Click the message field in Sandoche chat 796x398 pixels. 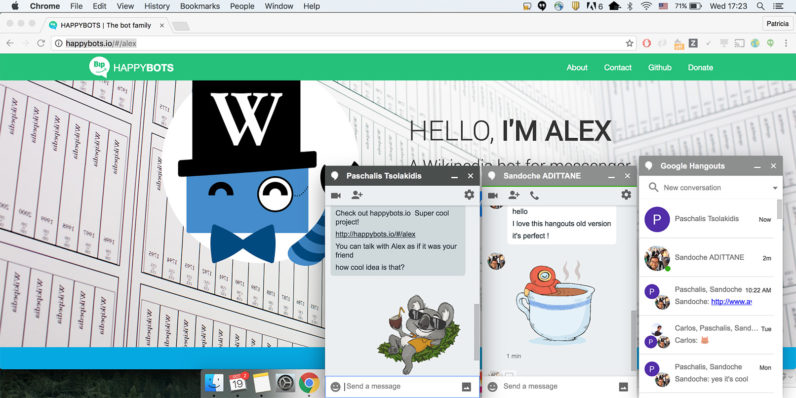[x=558, y=387]
